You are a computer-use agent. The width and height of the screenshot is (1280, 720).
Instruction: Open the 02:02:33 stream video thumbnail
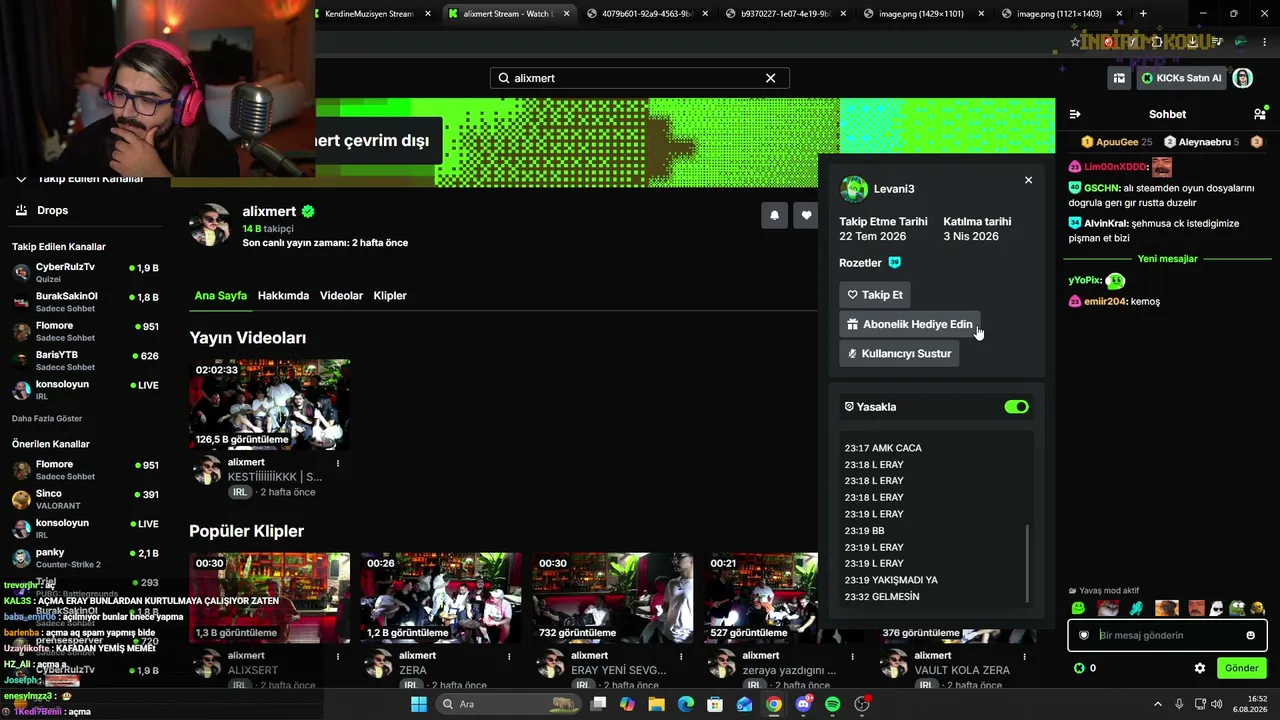click(270, 404)
